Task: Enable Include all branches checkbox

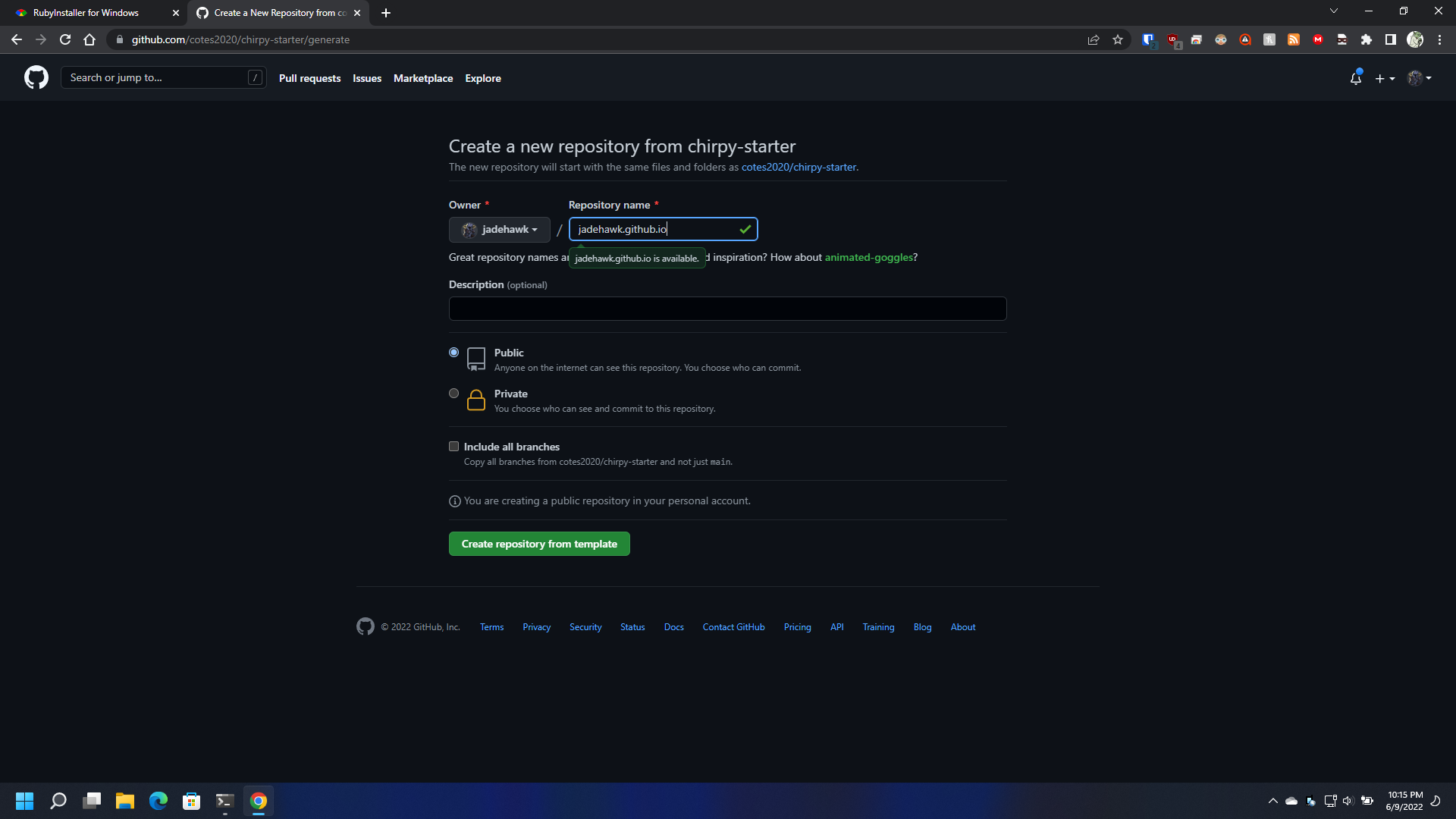Action: [453, 447]
